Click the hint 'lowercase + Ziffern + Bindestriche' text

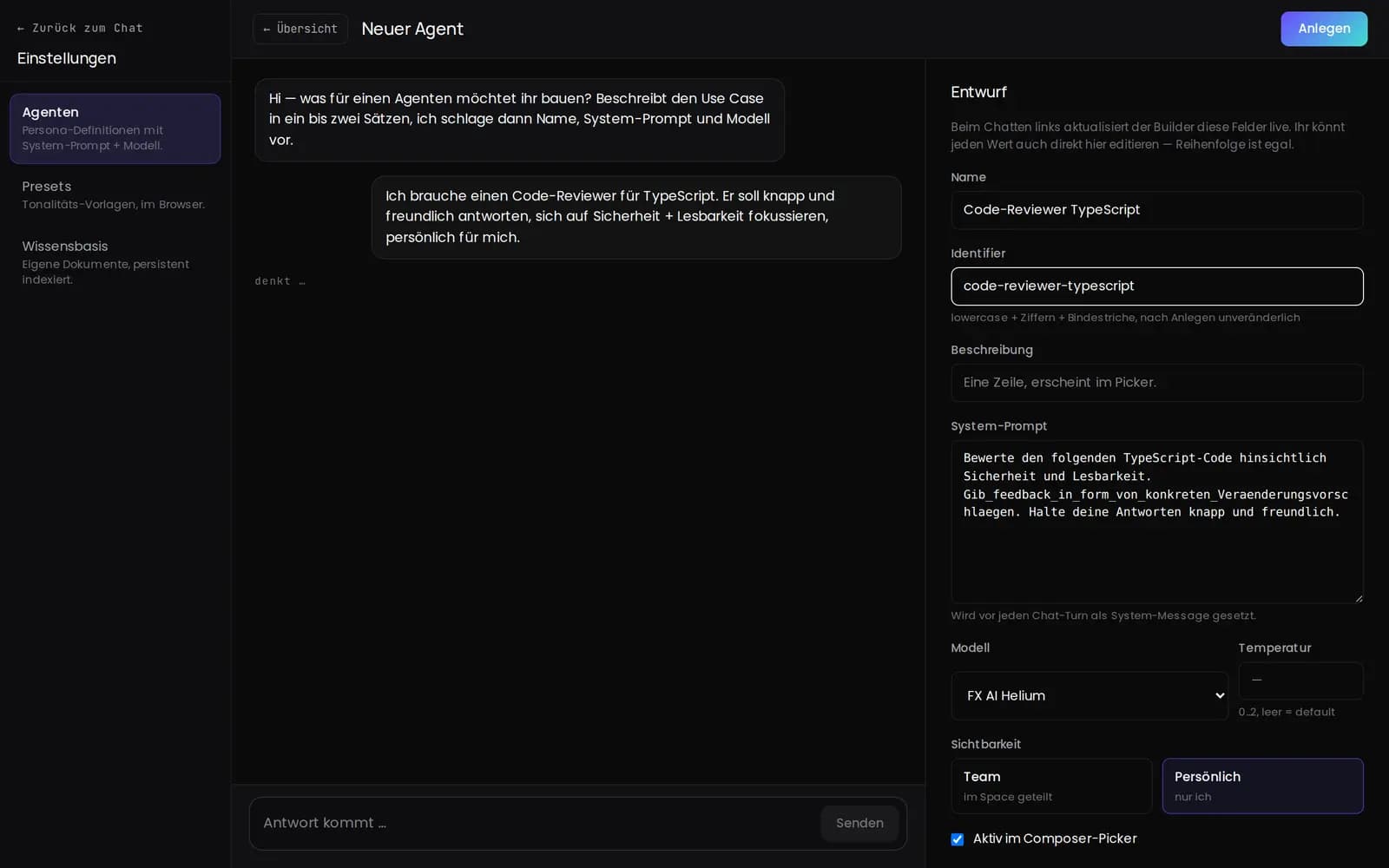point(1125,318)
